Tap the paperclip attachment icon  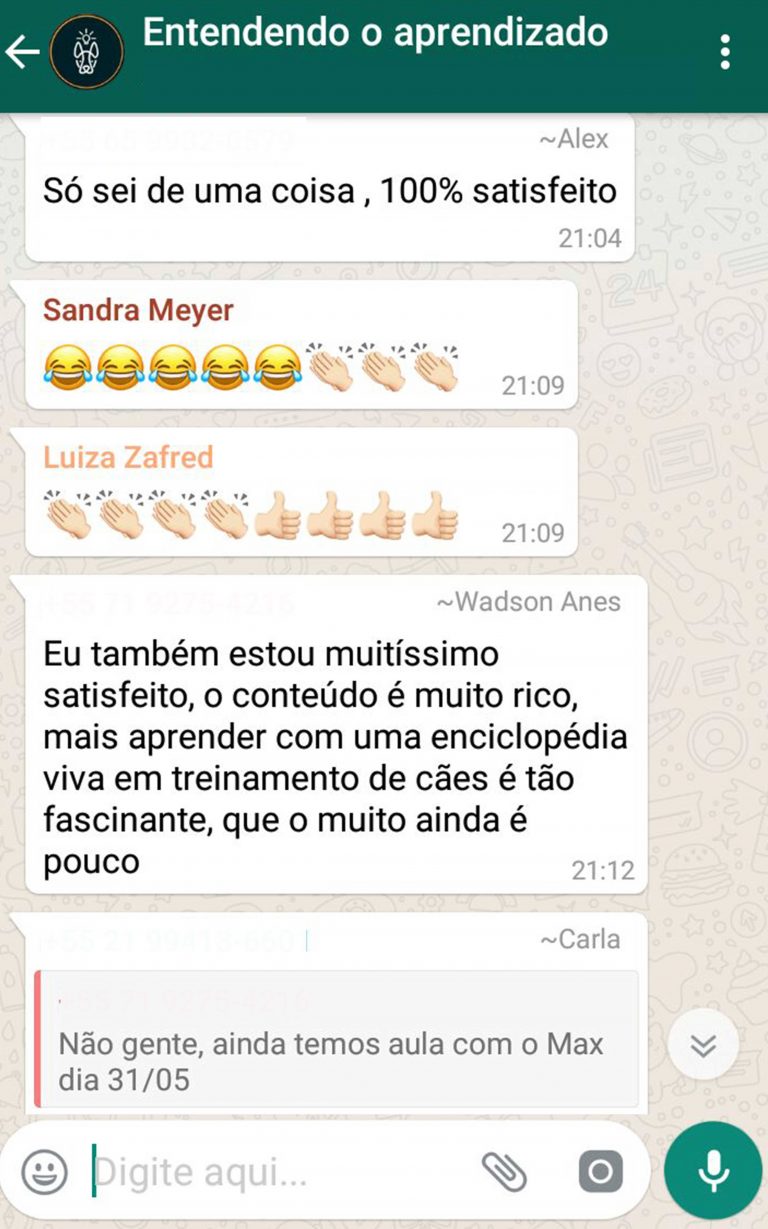(x=505, y=1171)
